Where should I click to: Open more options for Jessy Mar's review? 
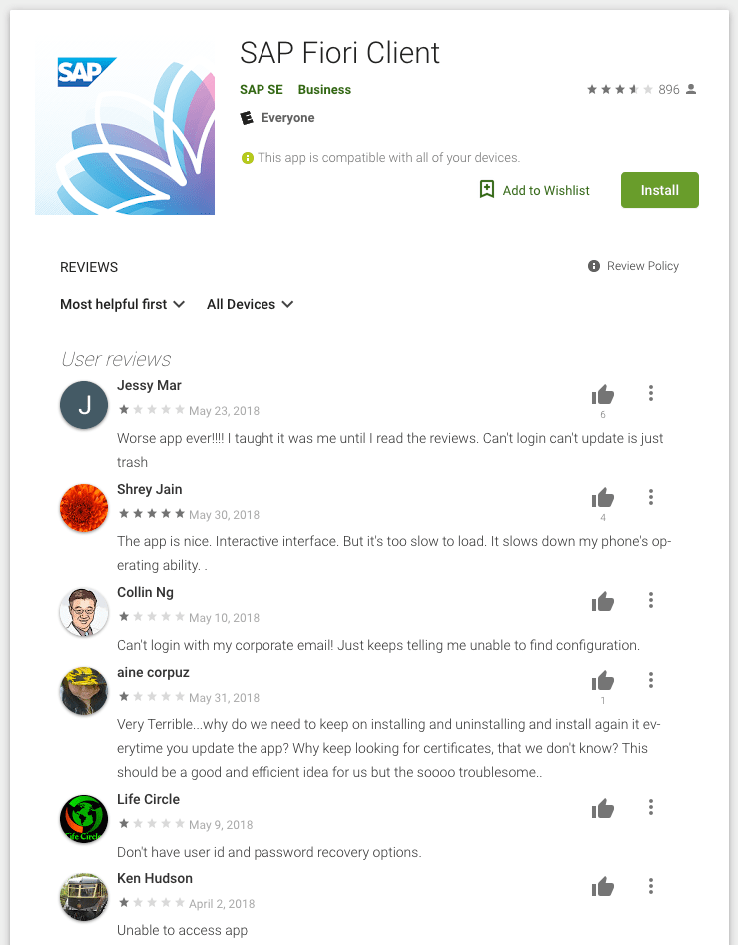pos(651,393)
